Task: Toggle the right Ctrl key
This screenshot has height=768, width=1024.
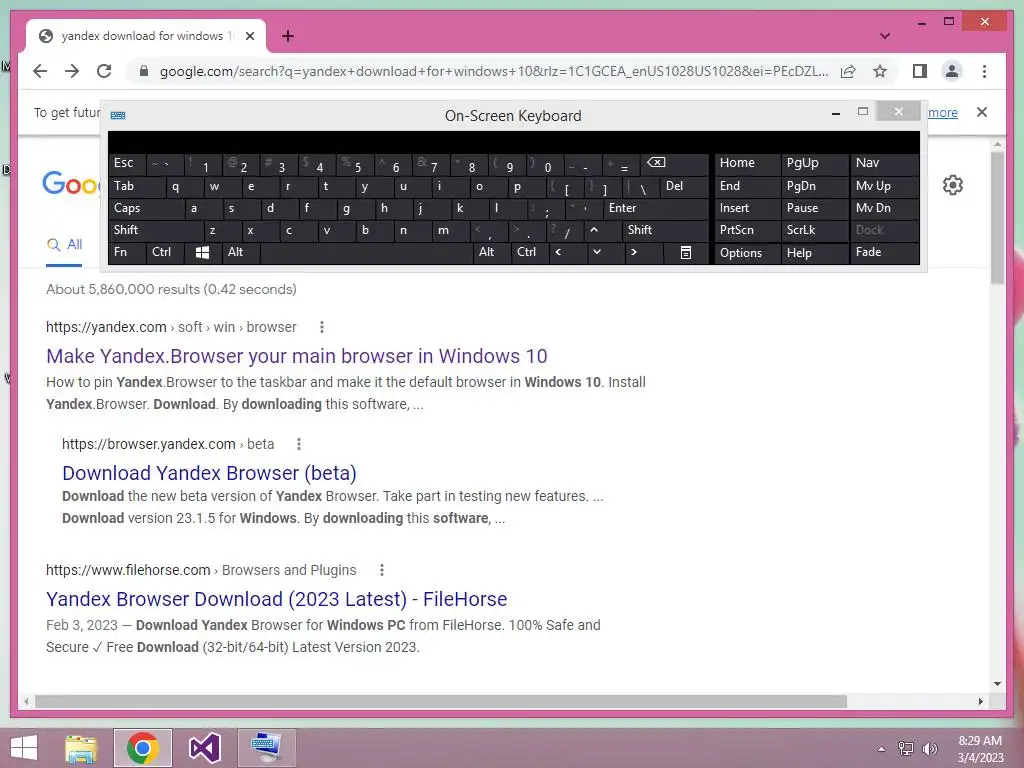Action: point(530,252)
